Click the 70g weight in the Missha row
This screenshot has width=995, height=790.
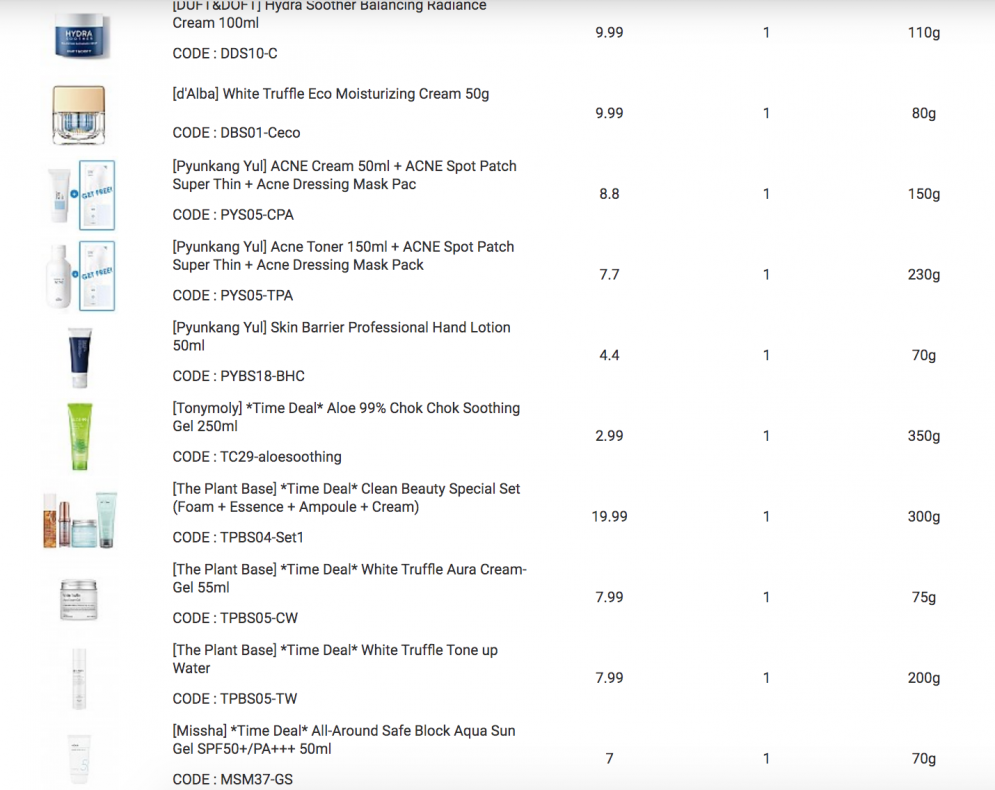(x=923, y=758)
